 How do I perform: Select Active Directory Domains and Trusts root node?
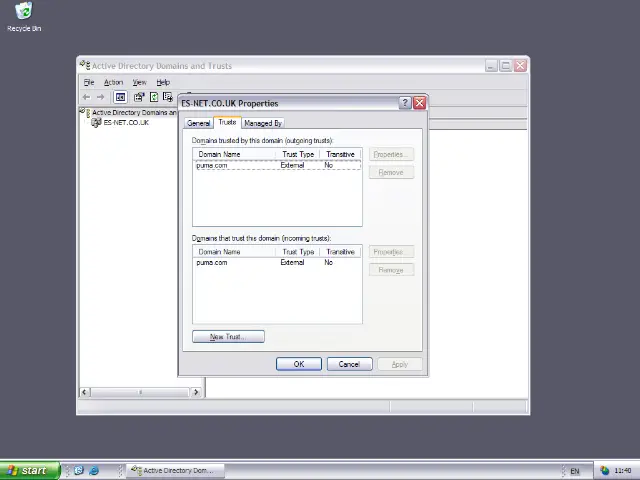[x=134, y=112]
